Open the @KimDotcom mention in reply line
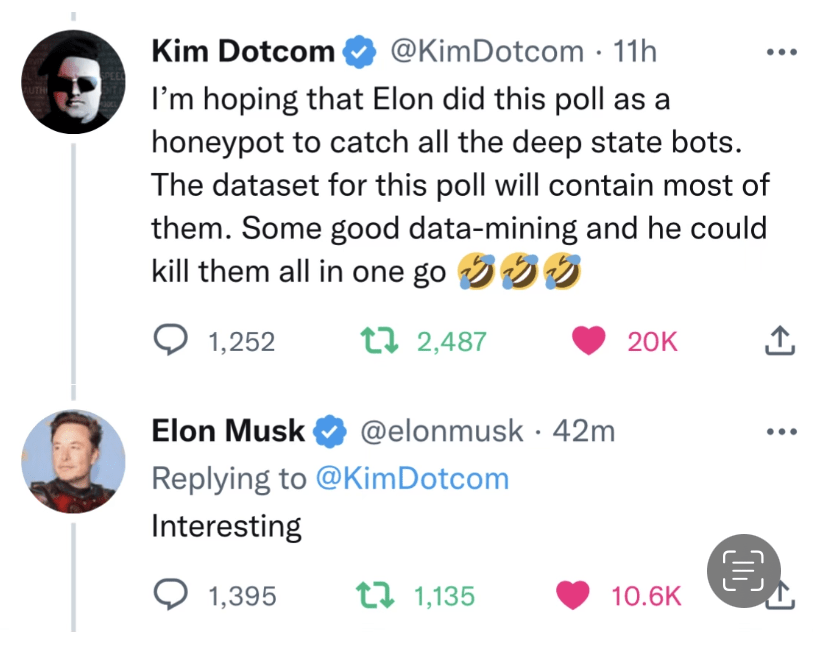 (x=412, y=478)
